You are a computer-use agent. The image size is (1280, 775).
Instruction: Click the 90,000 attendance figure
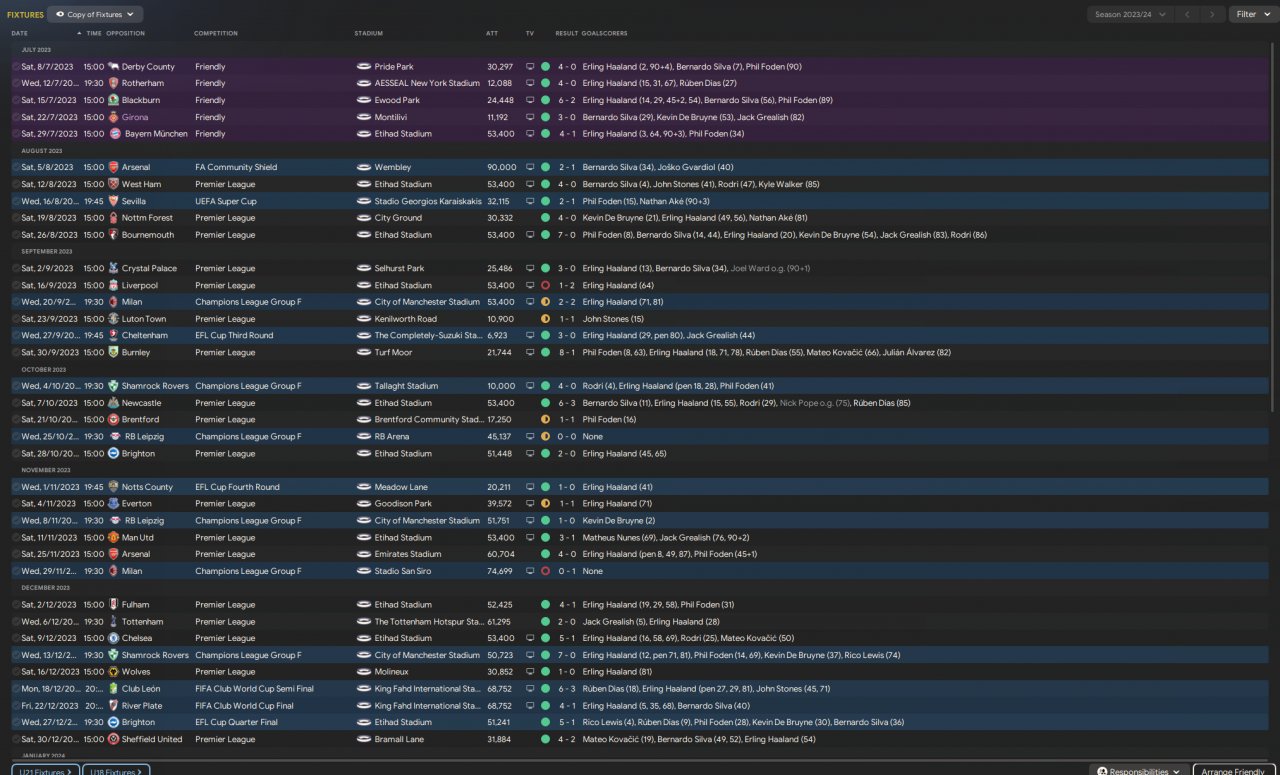pyautogui.click(x=501, y=167)
